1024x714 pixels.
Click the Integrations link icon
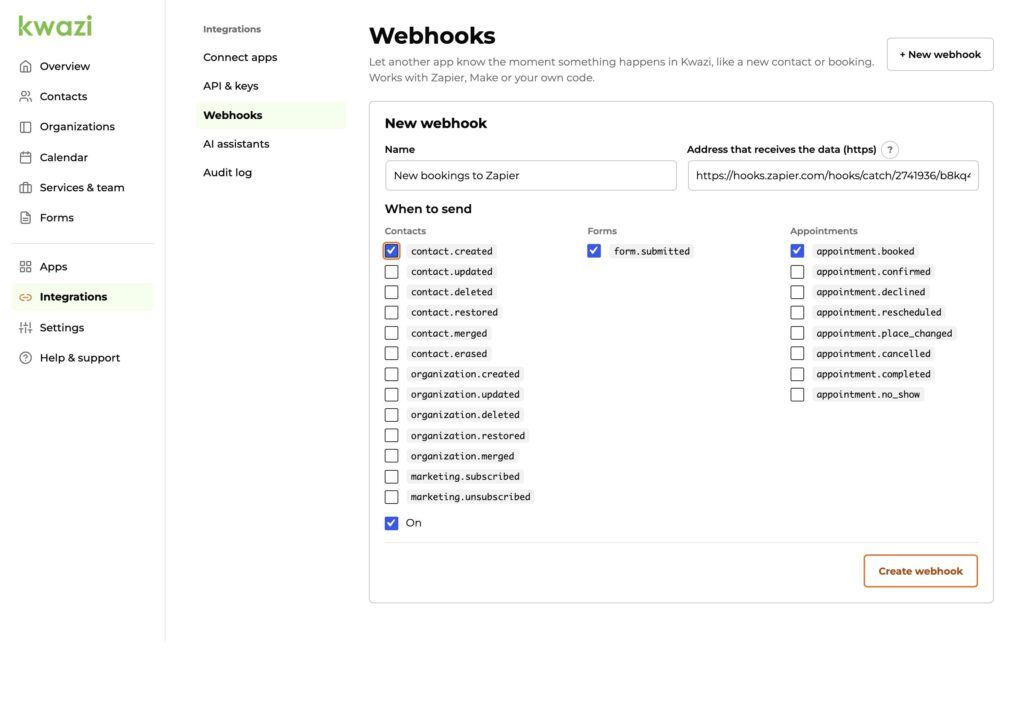point(25,297)
